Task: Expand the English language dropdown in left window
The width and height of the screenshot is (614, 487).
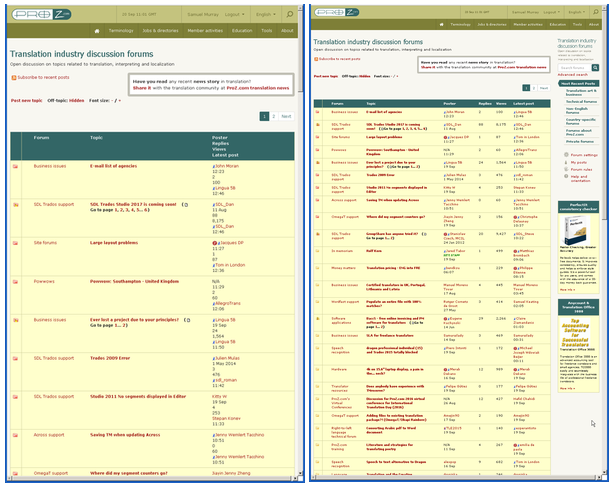Action: (266, 14)
